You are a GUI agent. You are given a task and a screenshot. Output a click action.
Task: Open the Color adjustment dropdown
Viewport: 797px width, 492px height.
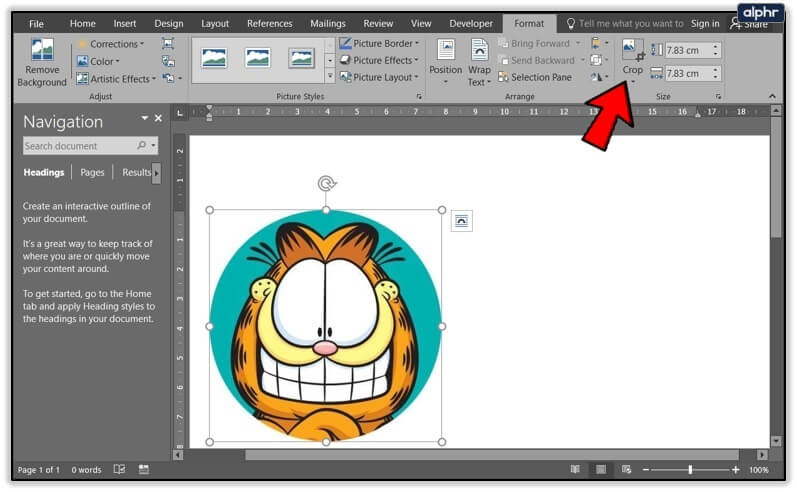coord(98,62)
